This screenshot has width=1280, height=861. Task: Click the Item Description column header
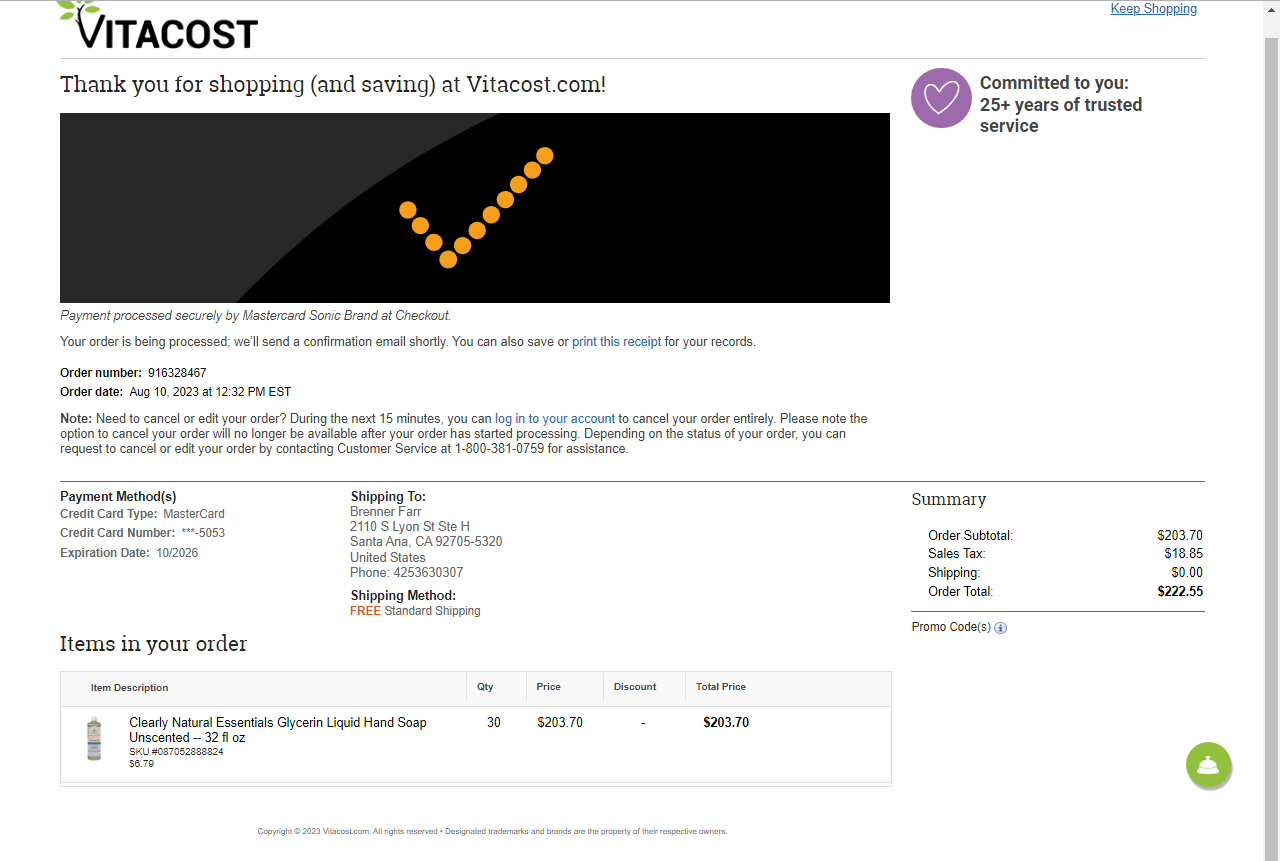(130, 688)
